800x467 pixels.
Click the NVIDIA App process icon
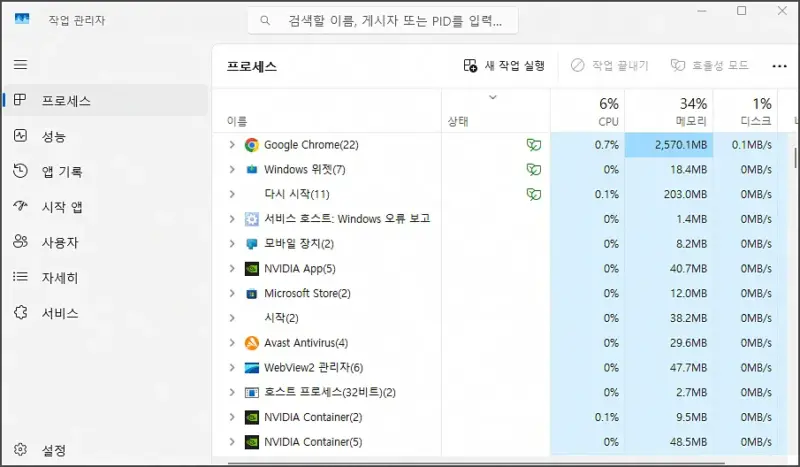[x=252, y=268]
